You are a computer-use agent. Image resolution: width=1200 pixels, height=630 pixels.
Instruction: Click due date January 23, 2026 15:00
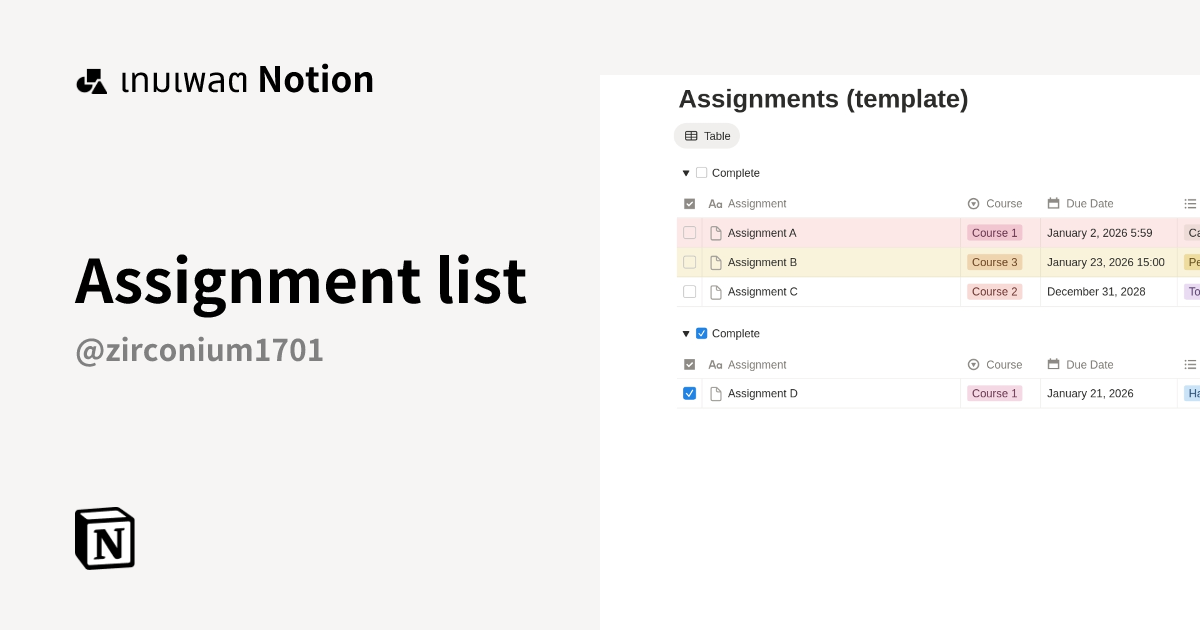click(x=1106, y=262)
